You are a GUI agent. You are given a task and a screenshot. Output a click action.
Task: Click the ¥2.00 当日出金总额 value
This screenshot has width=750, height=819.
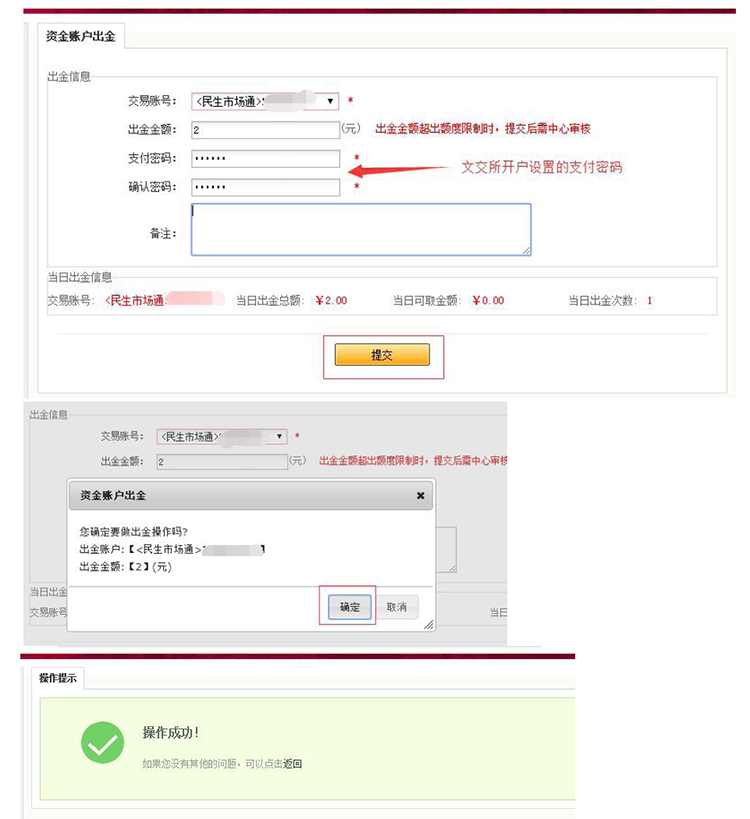331,301
